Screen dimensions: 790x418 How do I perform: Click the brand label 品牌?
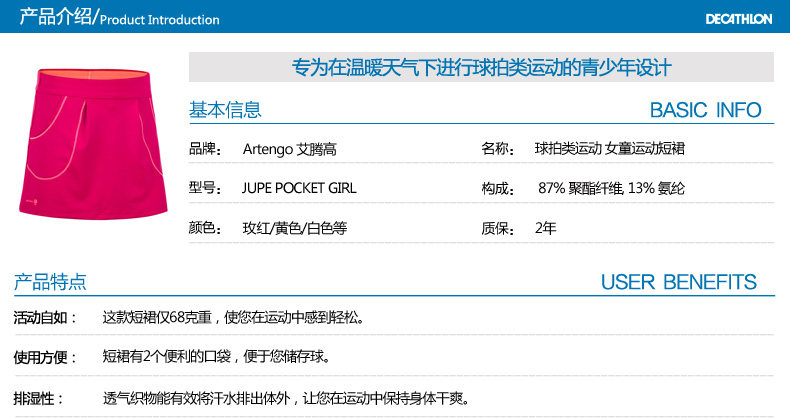[x=205, y=149]
